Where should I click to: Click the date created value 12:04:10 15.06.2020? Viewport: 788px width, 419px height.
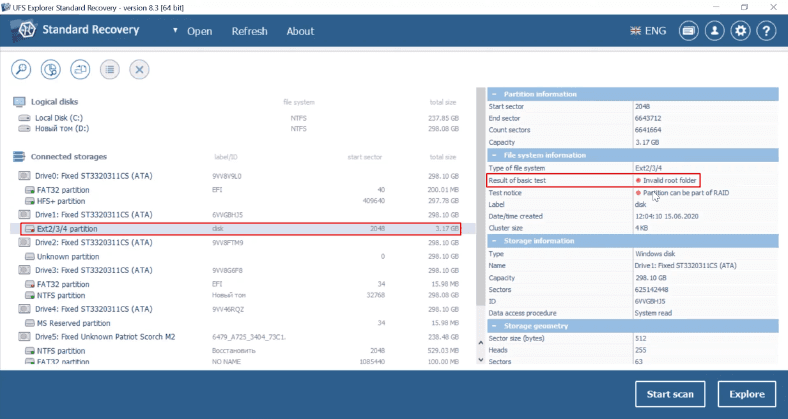tap(669, 217)
